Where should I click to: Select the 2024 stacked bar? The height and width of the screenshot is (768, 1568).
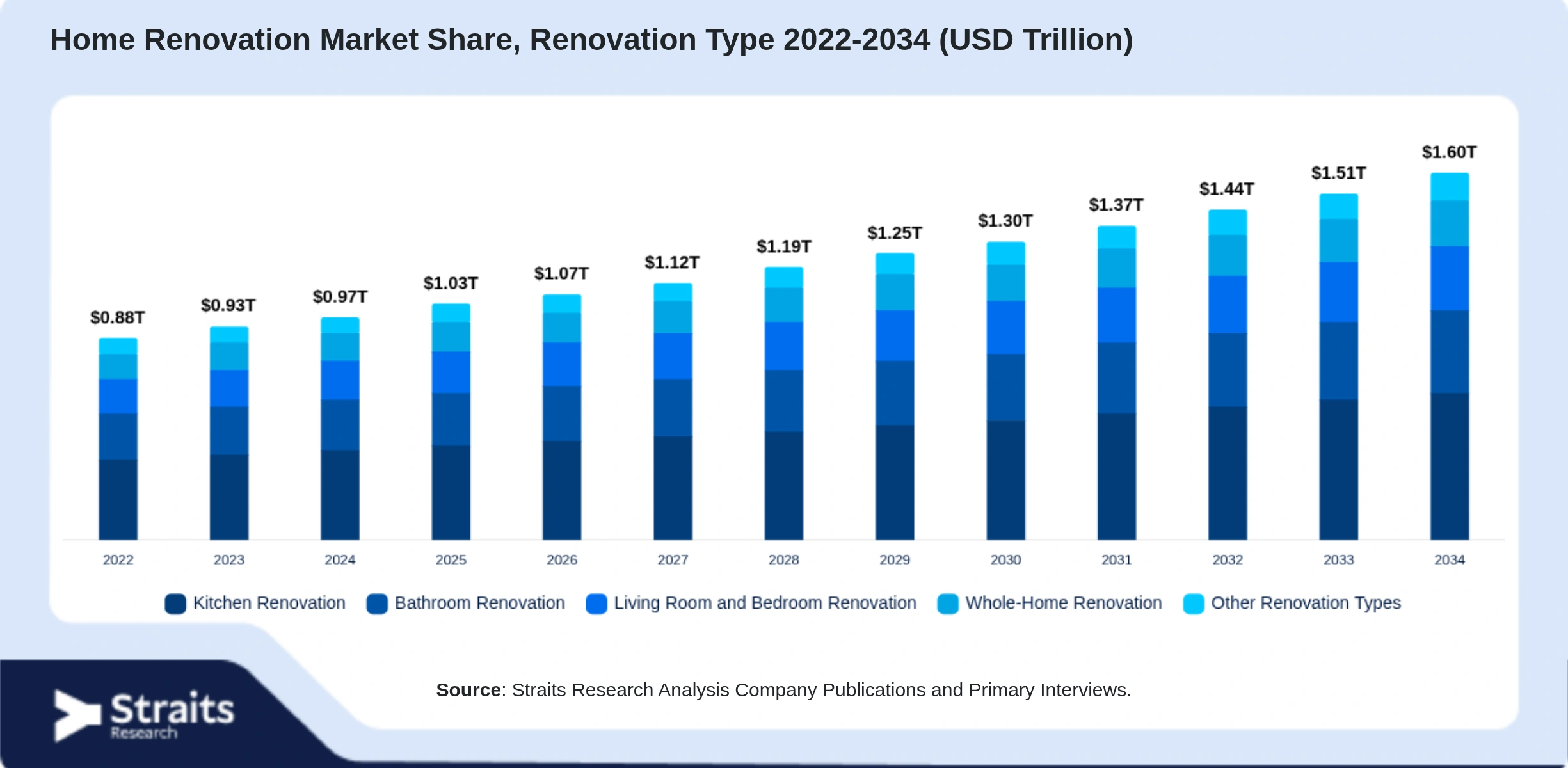coord(340,429)
